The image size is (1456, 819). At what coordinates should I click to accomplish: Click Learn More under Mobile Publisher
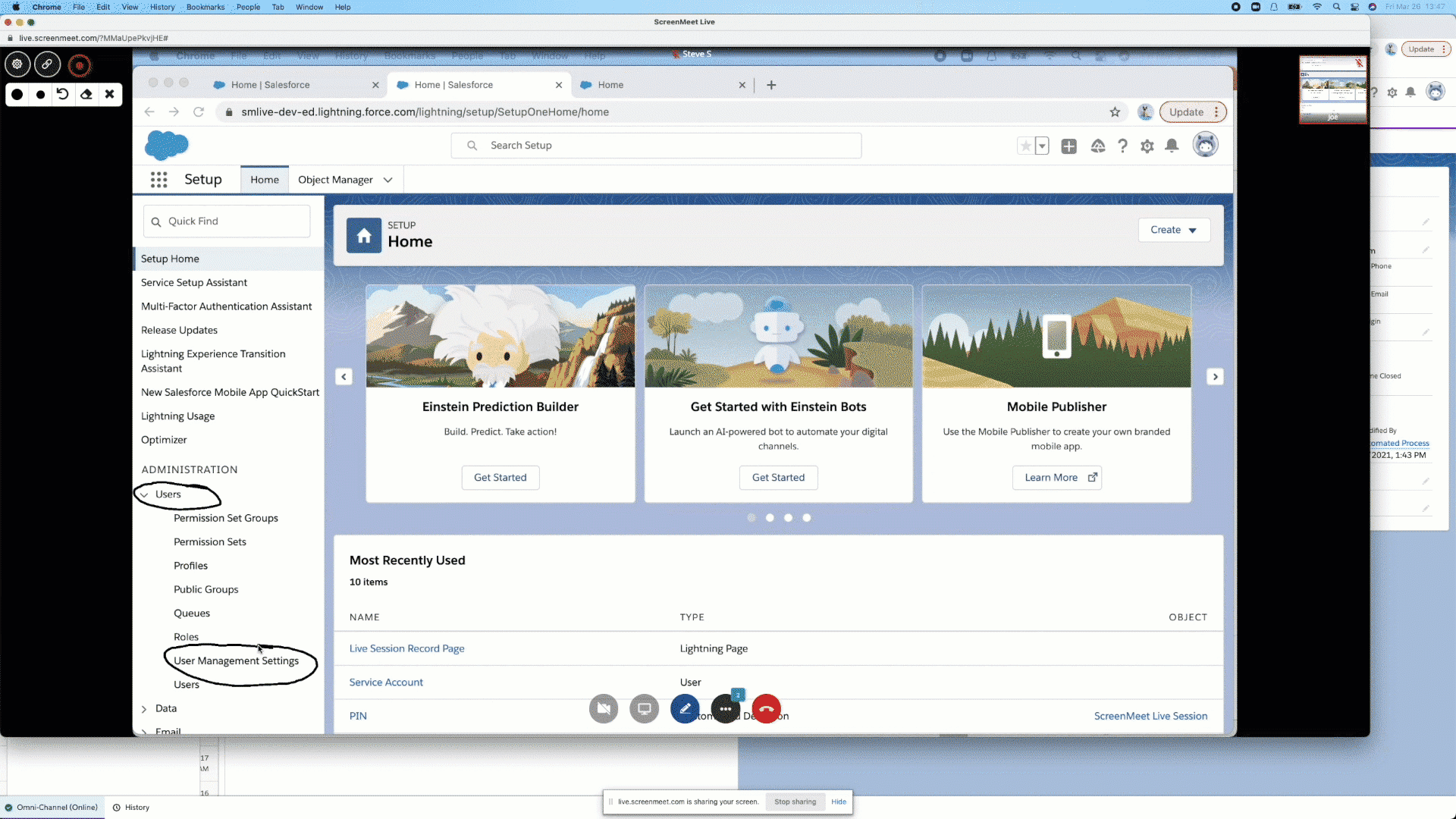(x=1057, y=478)
